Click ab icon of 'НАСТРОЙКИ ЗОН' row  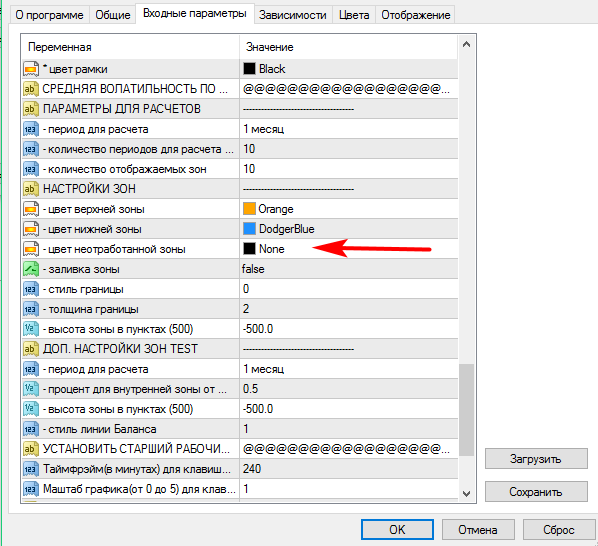pos(31,189)
